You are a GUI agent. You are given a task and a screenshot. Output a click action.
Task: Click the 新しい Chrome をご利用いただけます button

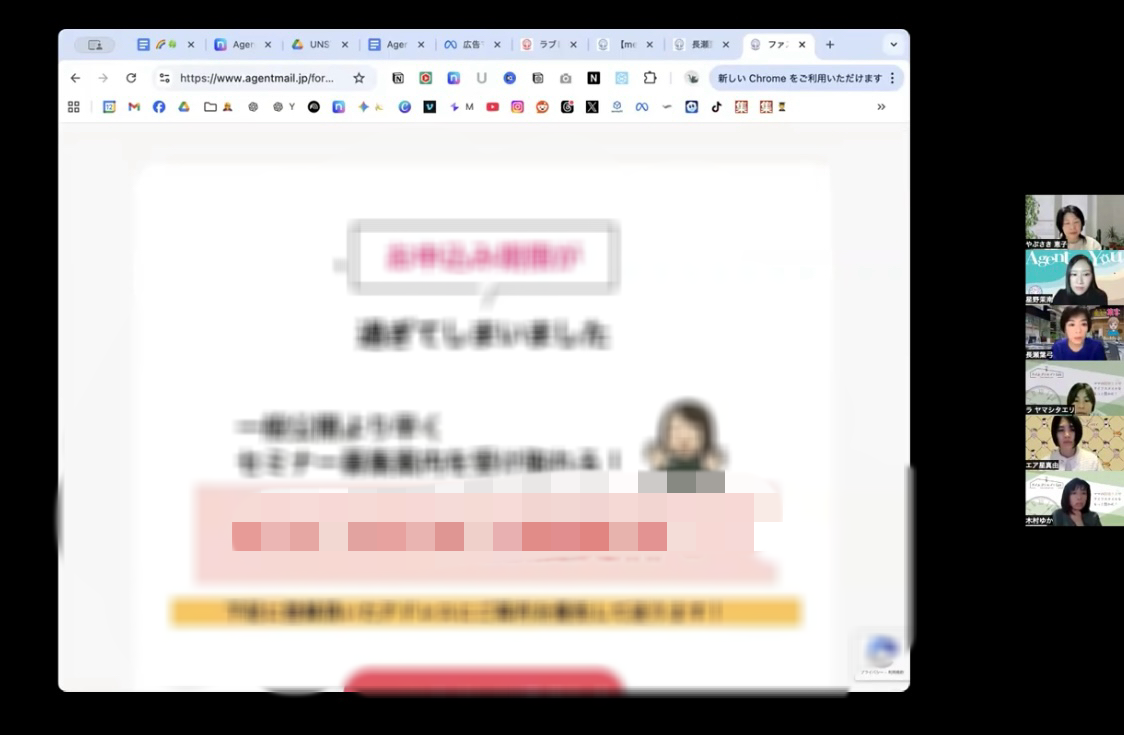799,78
